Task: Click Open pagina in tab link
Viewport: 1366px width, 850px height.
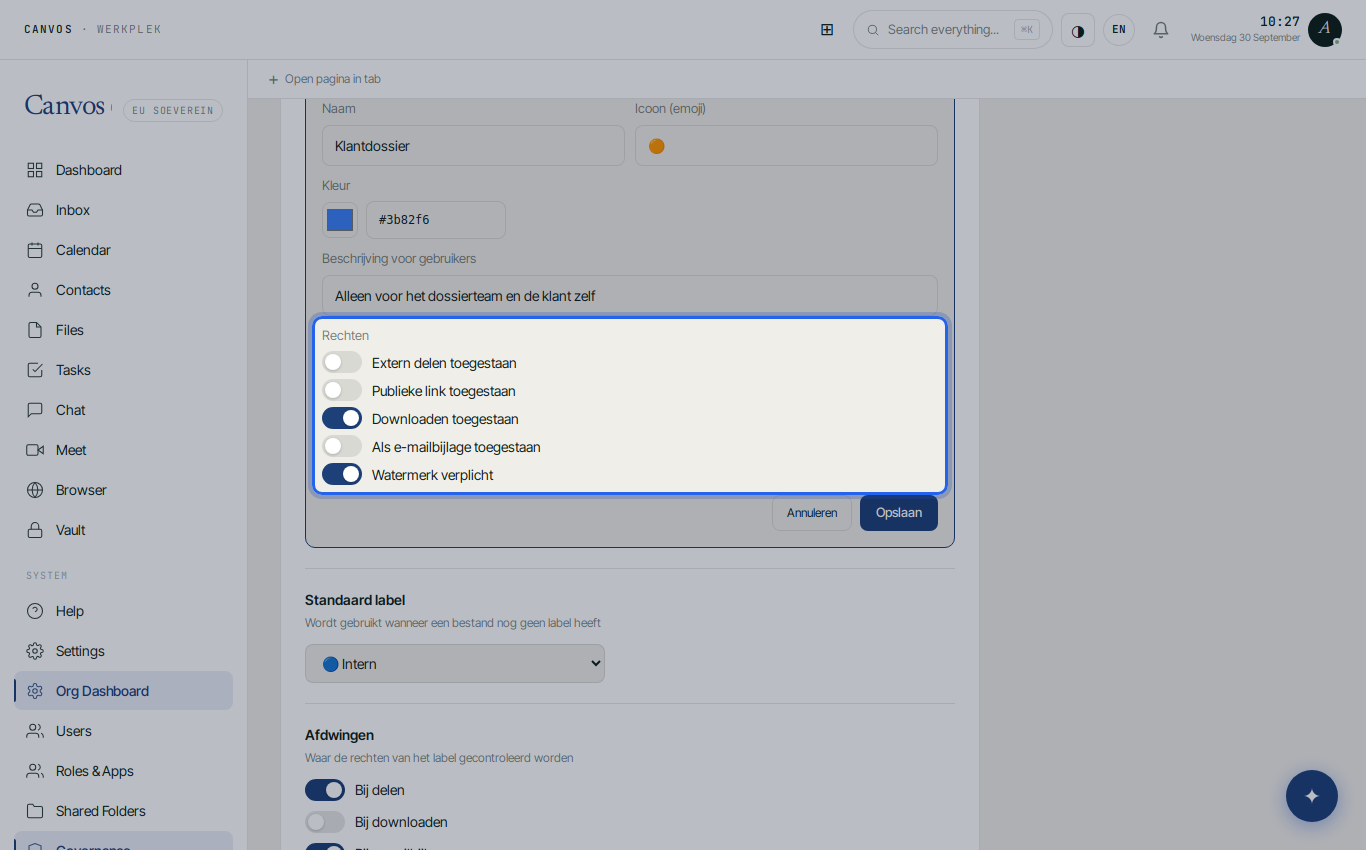Action: click(x=324, y=79)
